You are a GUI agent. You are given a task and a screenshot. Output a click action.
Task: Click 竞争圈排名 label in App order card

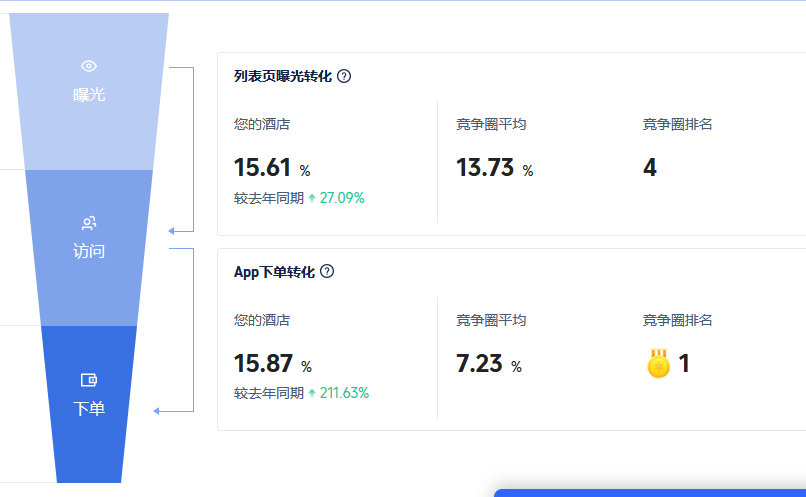tap(677, 320)
